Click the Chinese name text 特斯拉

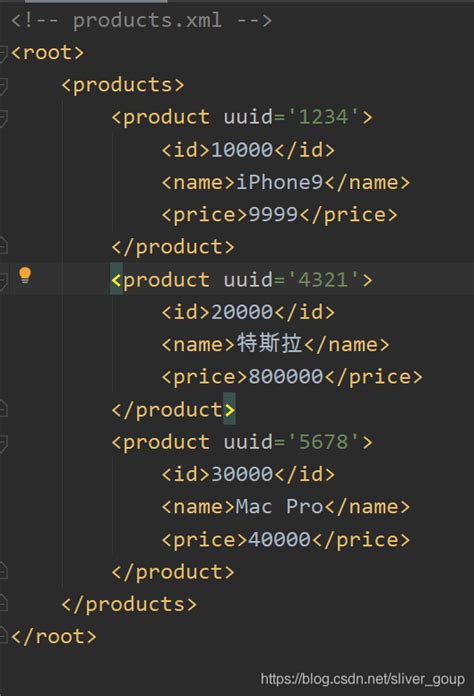(x=269, y=344)
